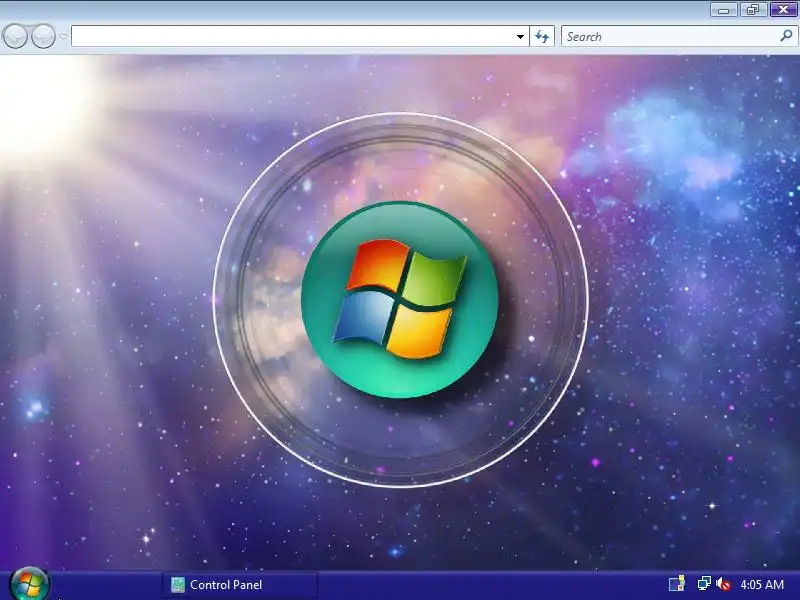Click the Forward navigation arrow button
Screen dimensions: 800x600
click(43, 37)
